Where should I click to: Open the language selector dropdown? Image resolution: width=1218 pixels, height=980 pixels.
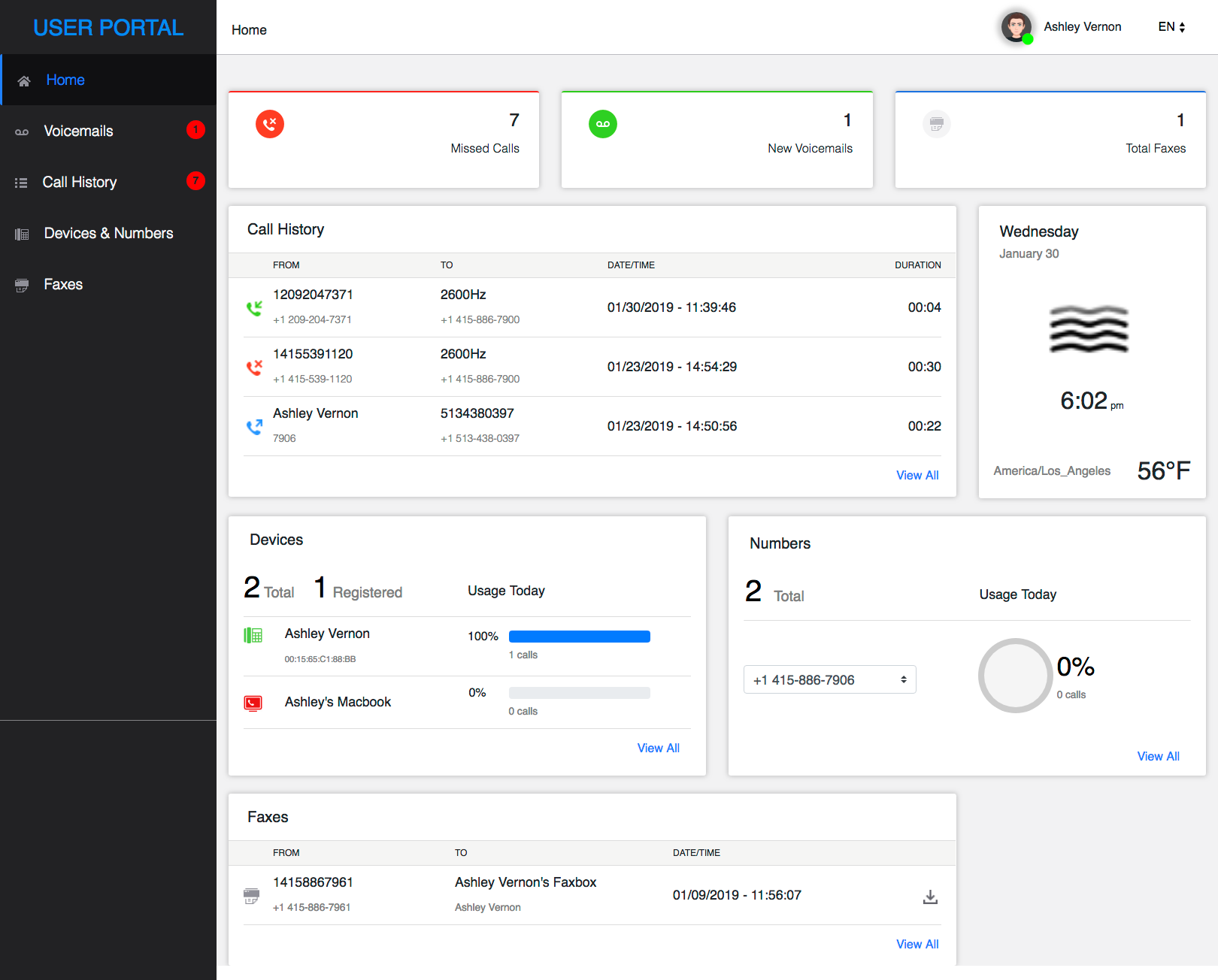click(1170, 26)
